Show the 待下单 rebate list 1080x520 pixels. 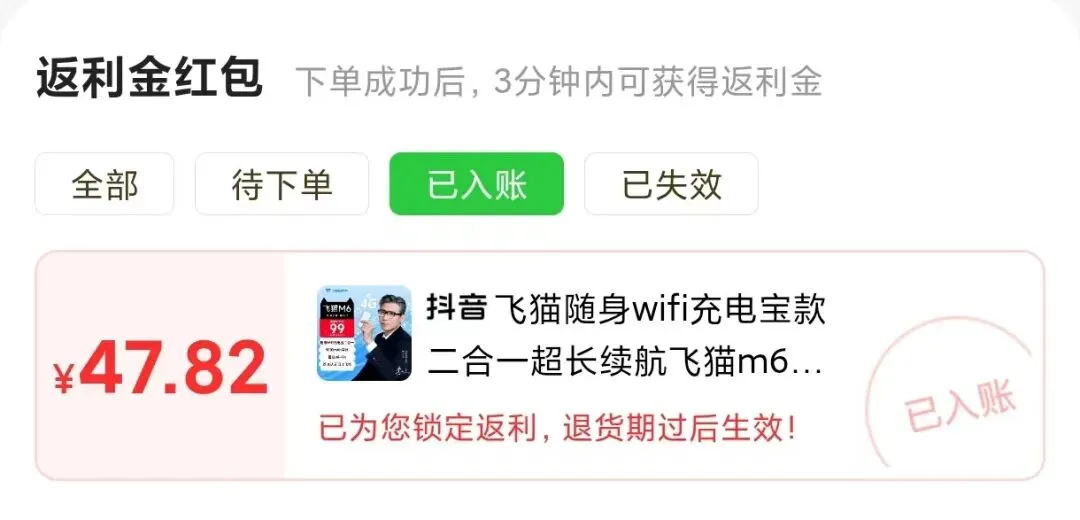point(282,184)
